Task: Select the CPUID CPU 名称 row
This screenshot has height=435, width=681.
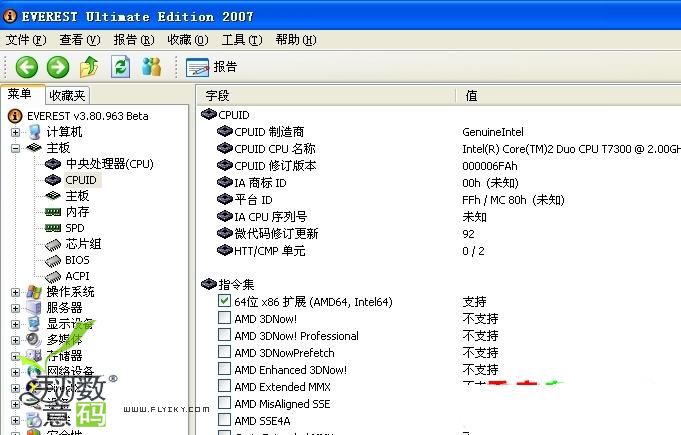Action: click(x=275, y=149)
